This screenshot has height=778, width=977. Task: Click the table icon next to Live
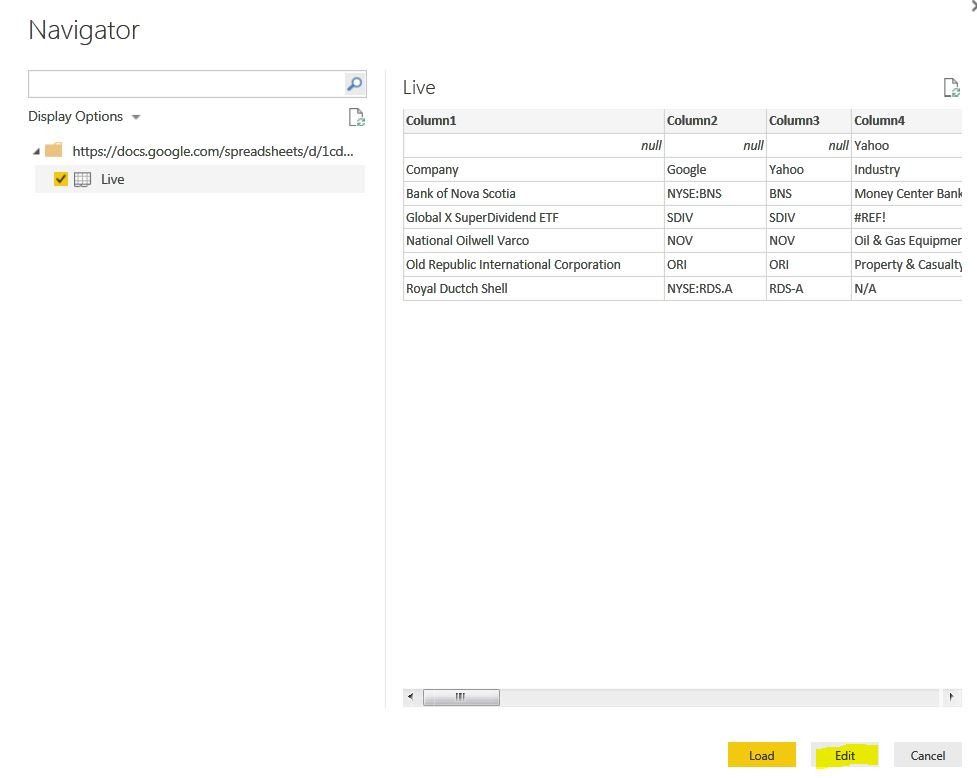(x=83, y=180)
